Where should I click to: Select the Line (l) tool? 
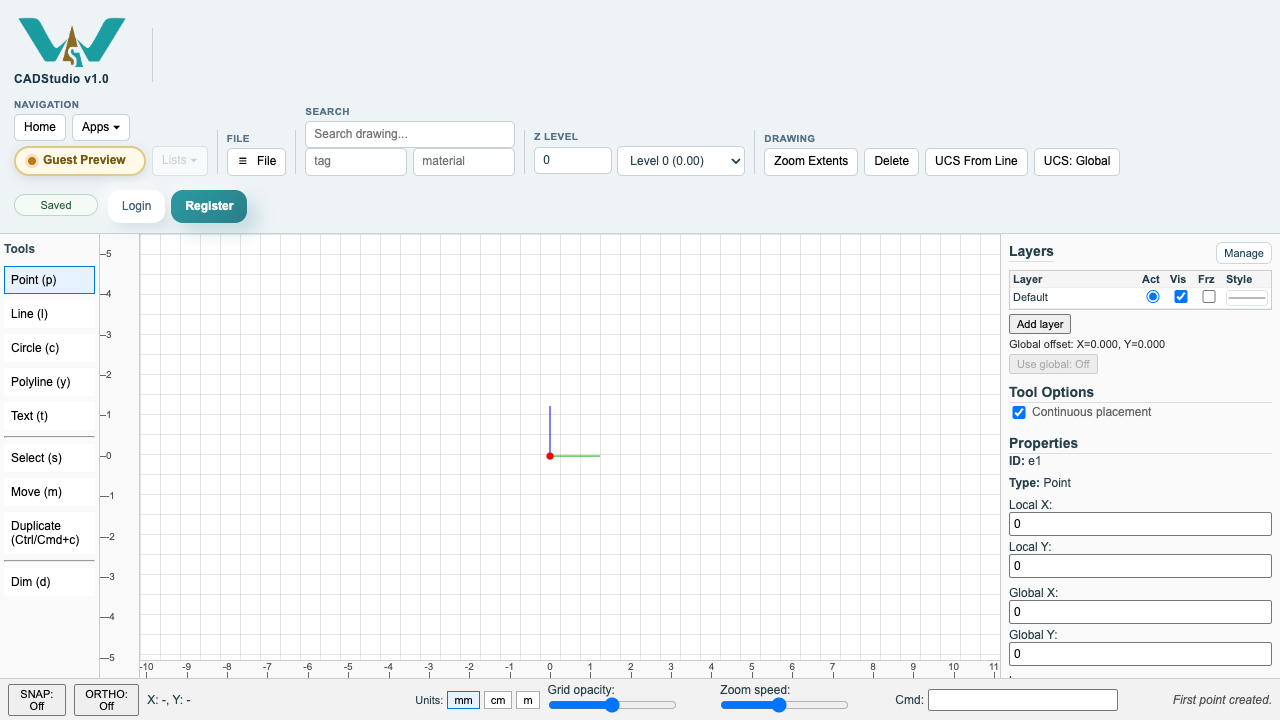49,314
